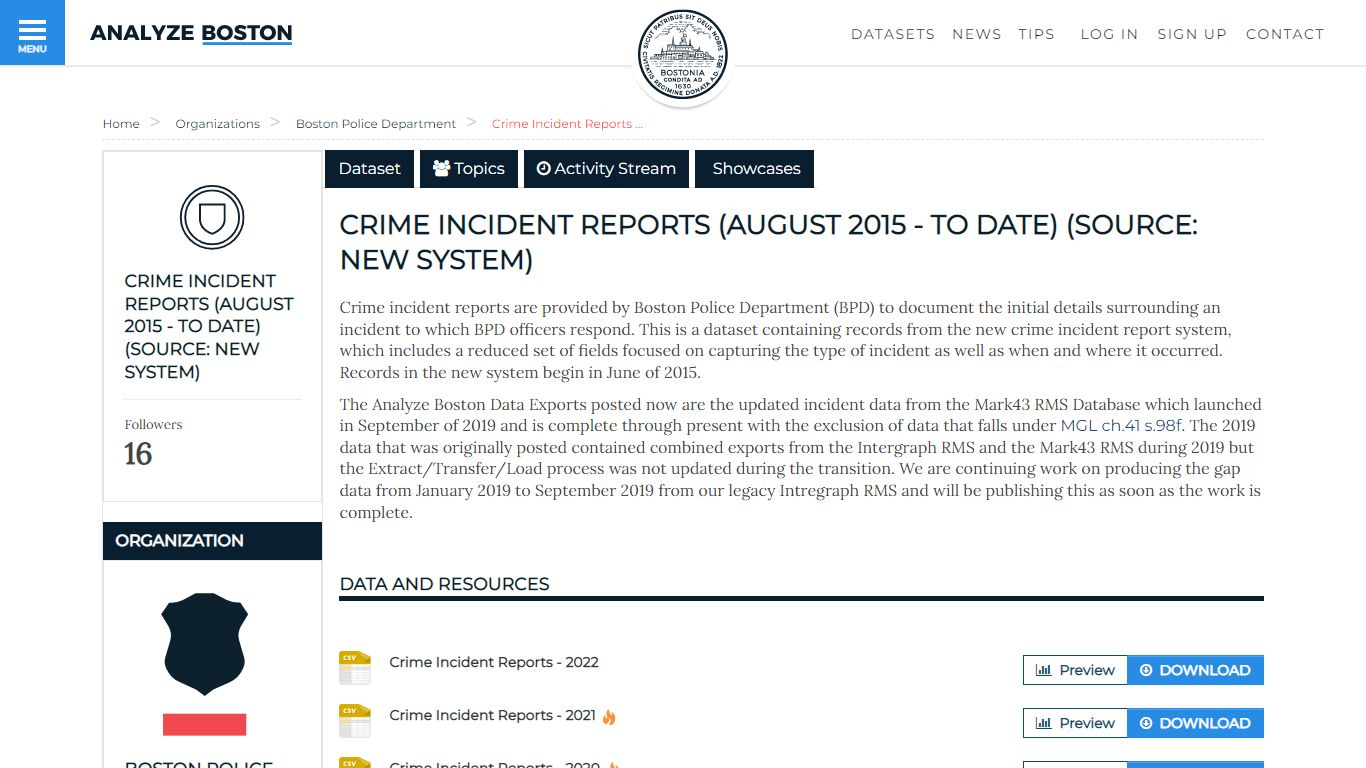Download the 2021 crime reports
Viewport: 1366px width, 768px height.
click(1195, 723)
